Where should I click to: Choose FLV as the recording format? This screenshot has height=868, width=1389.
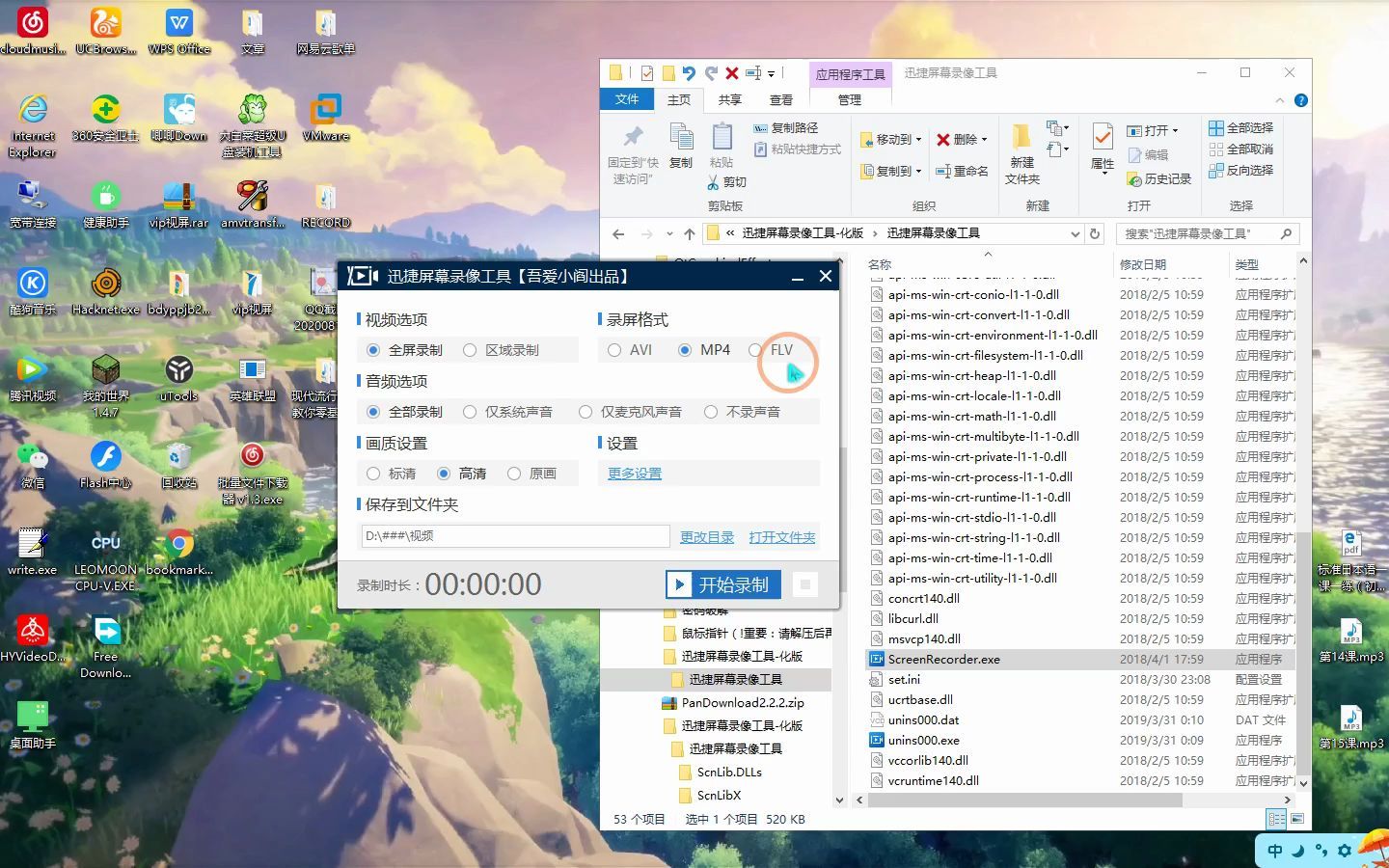(x=771, y=350)
